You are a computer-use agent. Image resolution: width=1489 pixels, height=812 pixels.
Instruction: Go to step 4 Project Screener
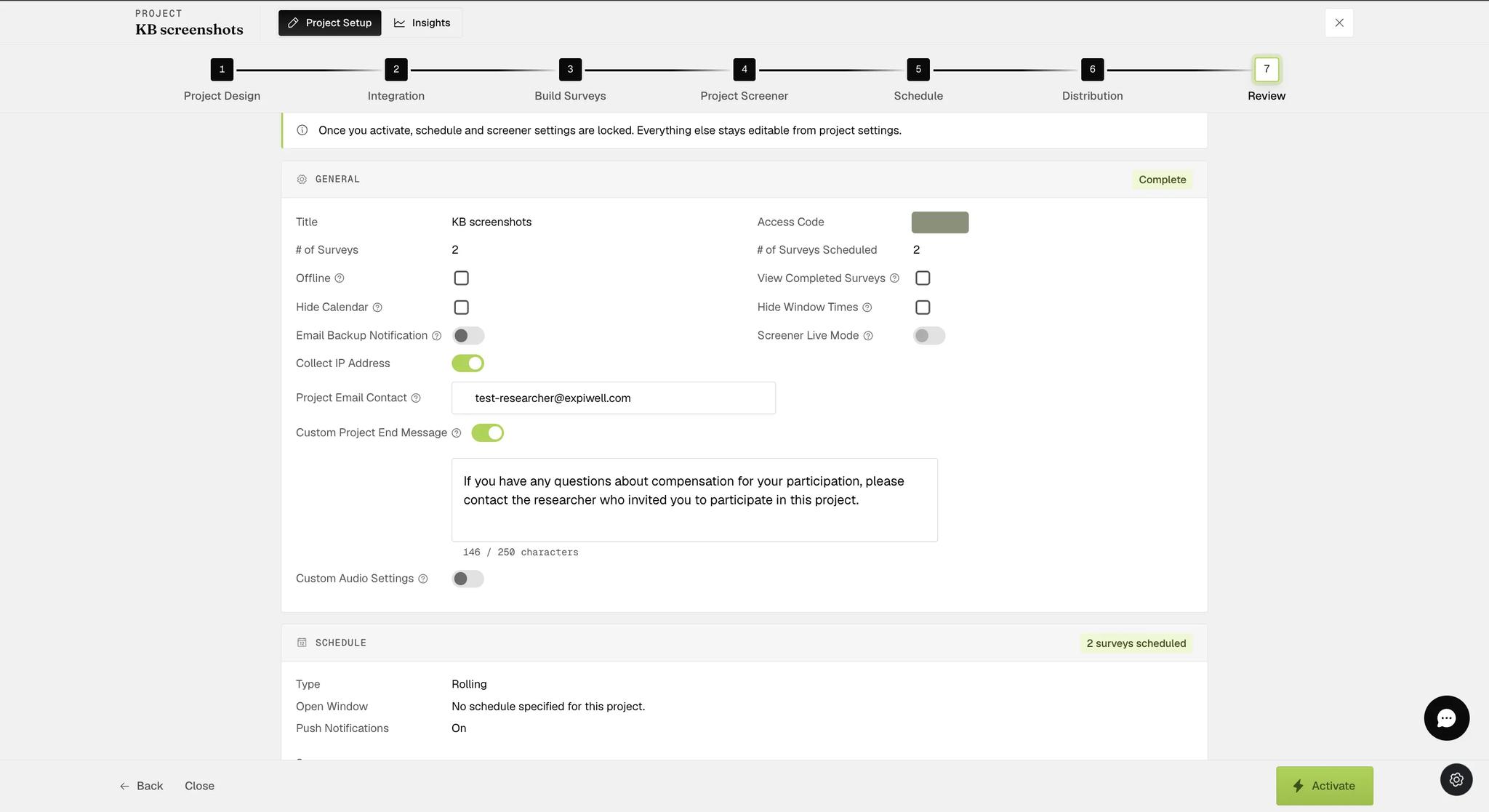coord(744,80)
